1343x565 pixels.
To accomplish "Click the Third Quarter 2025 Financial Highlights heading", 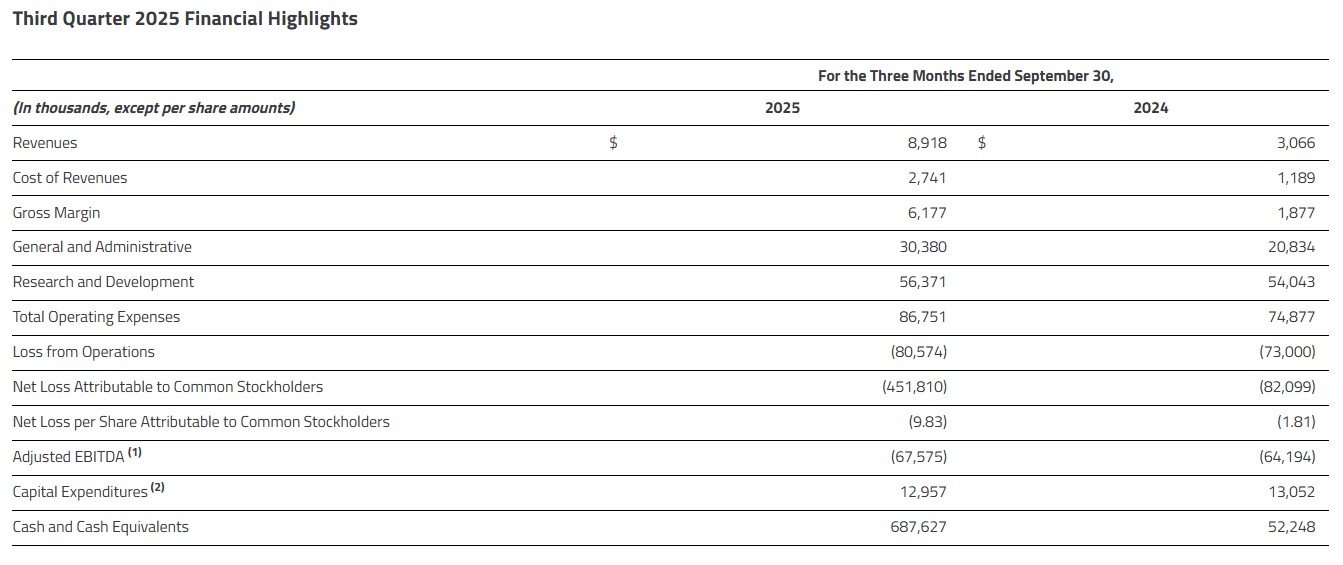I will coord(185,19).
